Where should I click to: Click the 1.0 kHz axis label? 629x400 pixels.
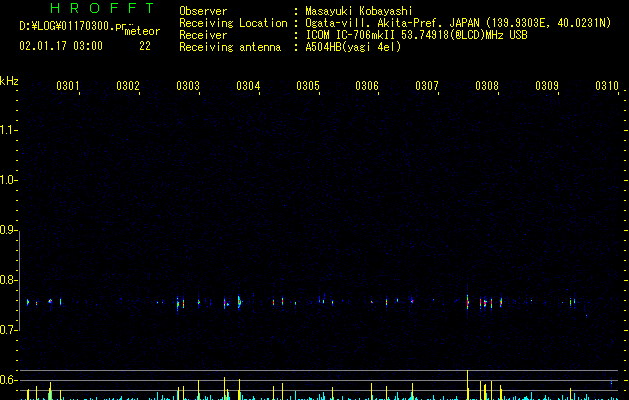8,180
